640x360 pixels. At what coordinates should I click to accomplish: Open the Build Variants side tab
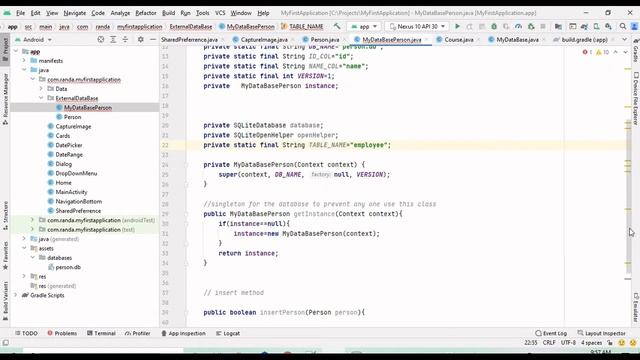[x=5, y=300]
